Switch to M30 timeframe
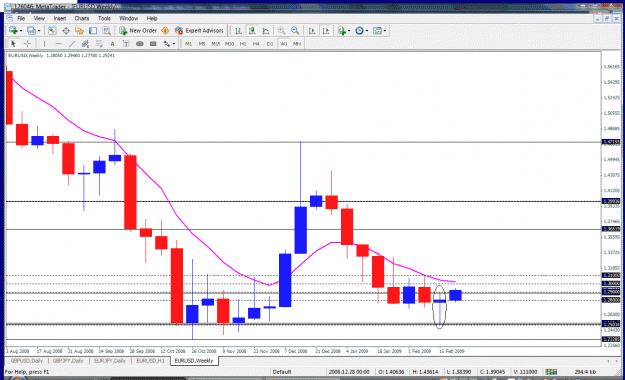 229,44
